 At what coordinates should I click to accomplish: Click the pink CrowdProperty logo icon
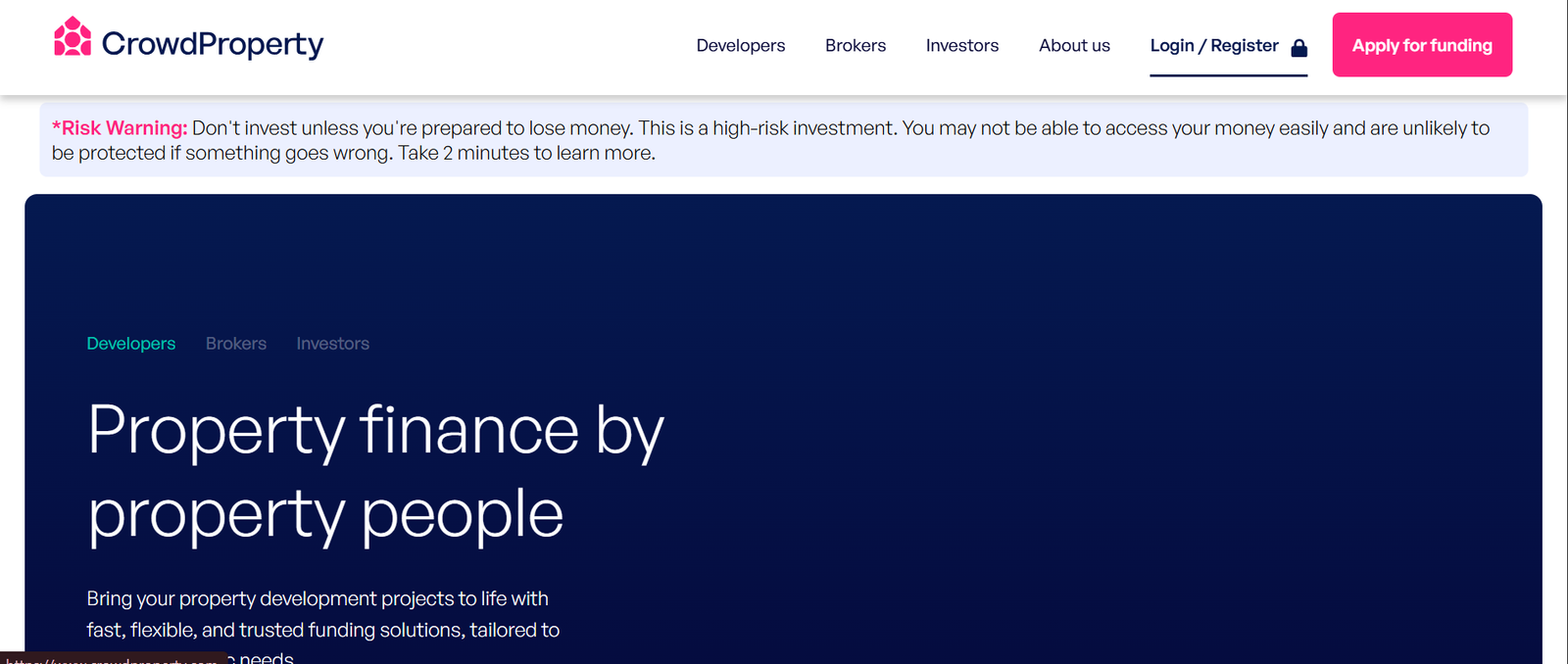(72, 38)
